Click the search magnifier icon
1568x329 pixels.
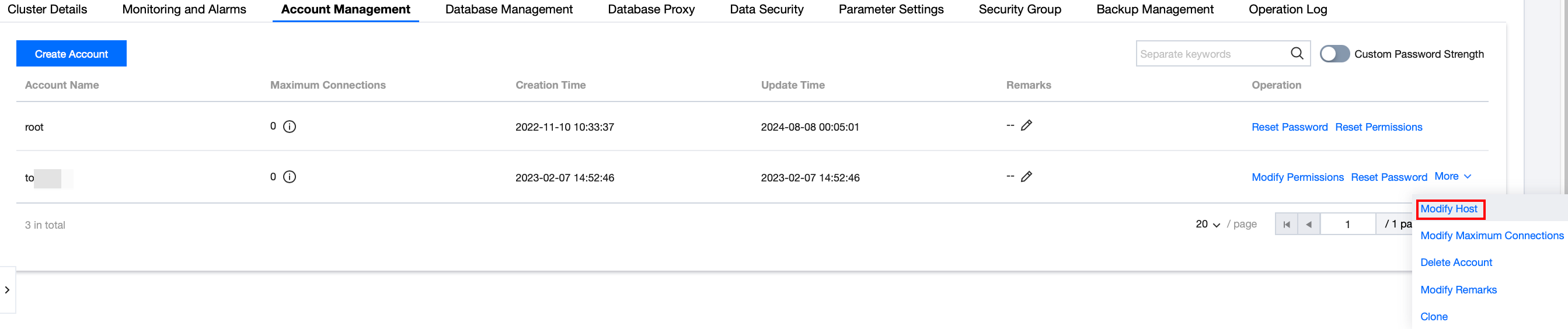pyautogui.click(x=1297, y=54)
